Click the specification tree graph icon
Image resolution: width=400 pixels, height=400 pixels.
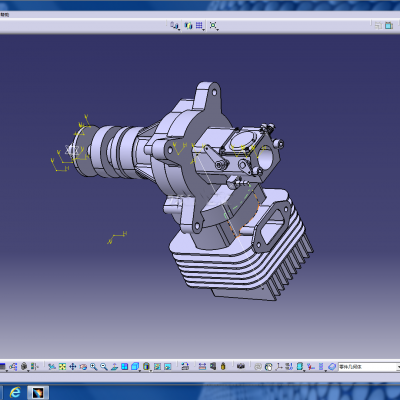pyautogui.click(x=13, y=367)
